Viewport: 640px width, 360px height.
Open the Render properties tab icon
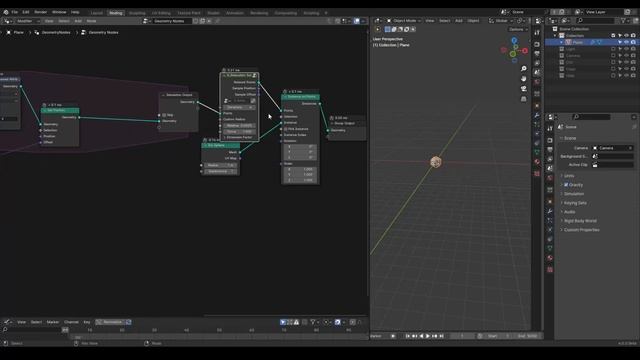coord(550,140)
